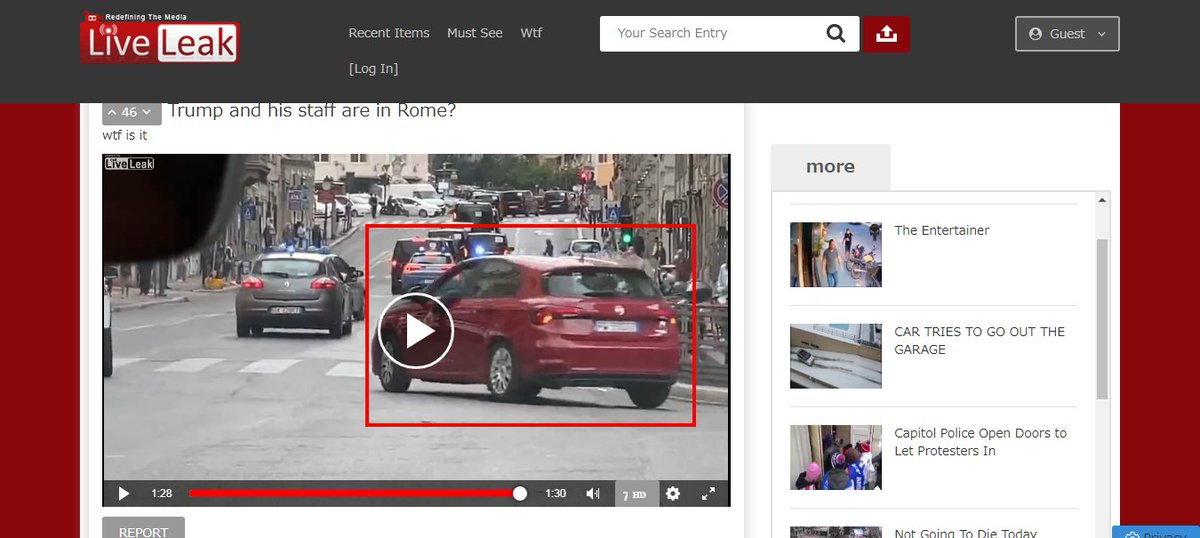
Task: Click Not Going To Die Today link
Action: click(966, 533)
